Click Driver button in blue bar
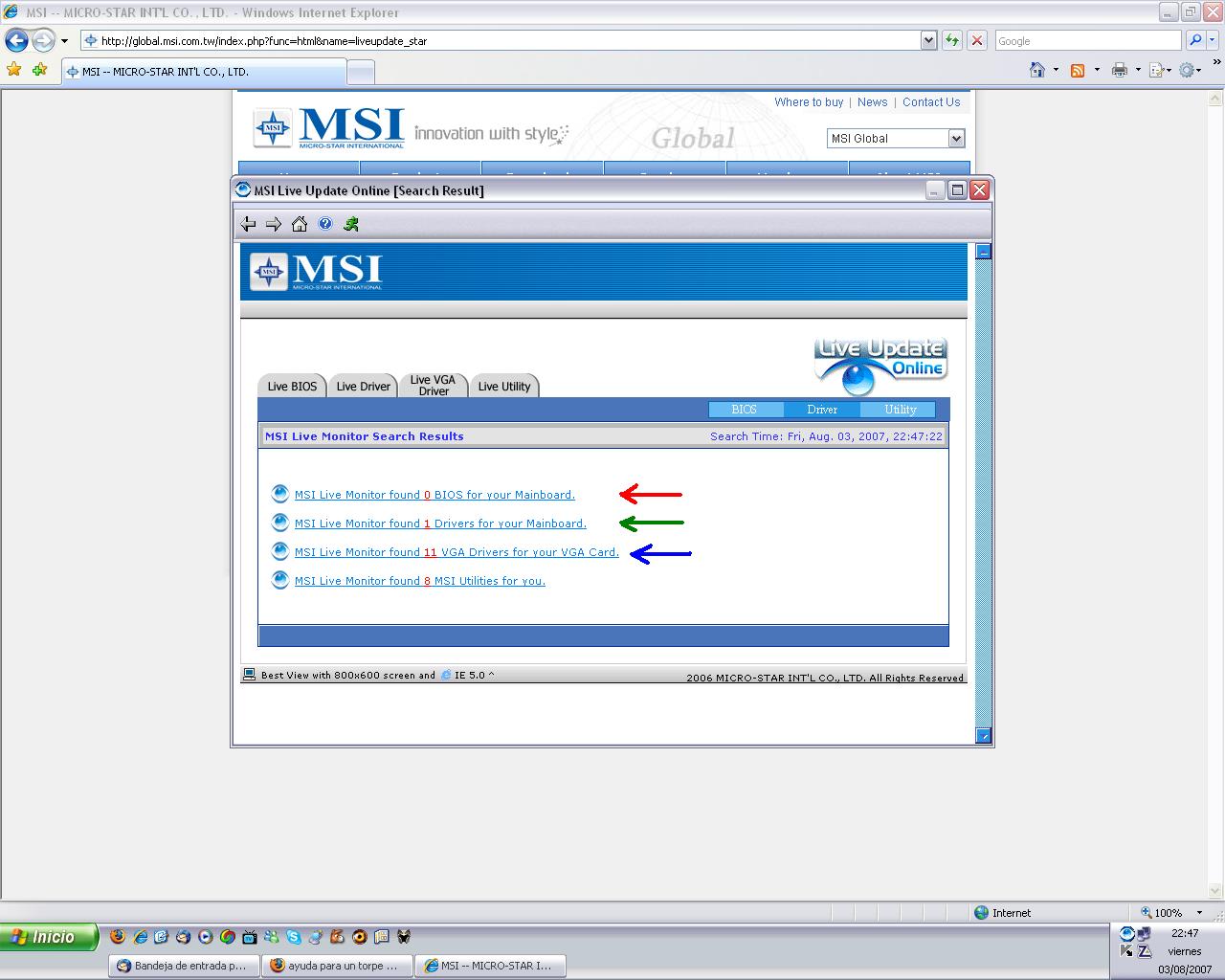This screenshot has height=980, width=1225. click(822, 410)
